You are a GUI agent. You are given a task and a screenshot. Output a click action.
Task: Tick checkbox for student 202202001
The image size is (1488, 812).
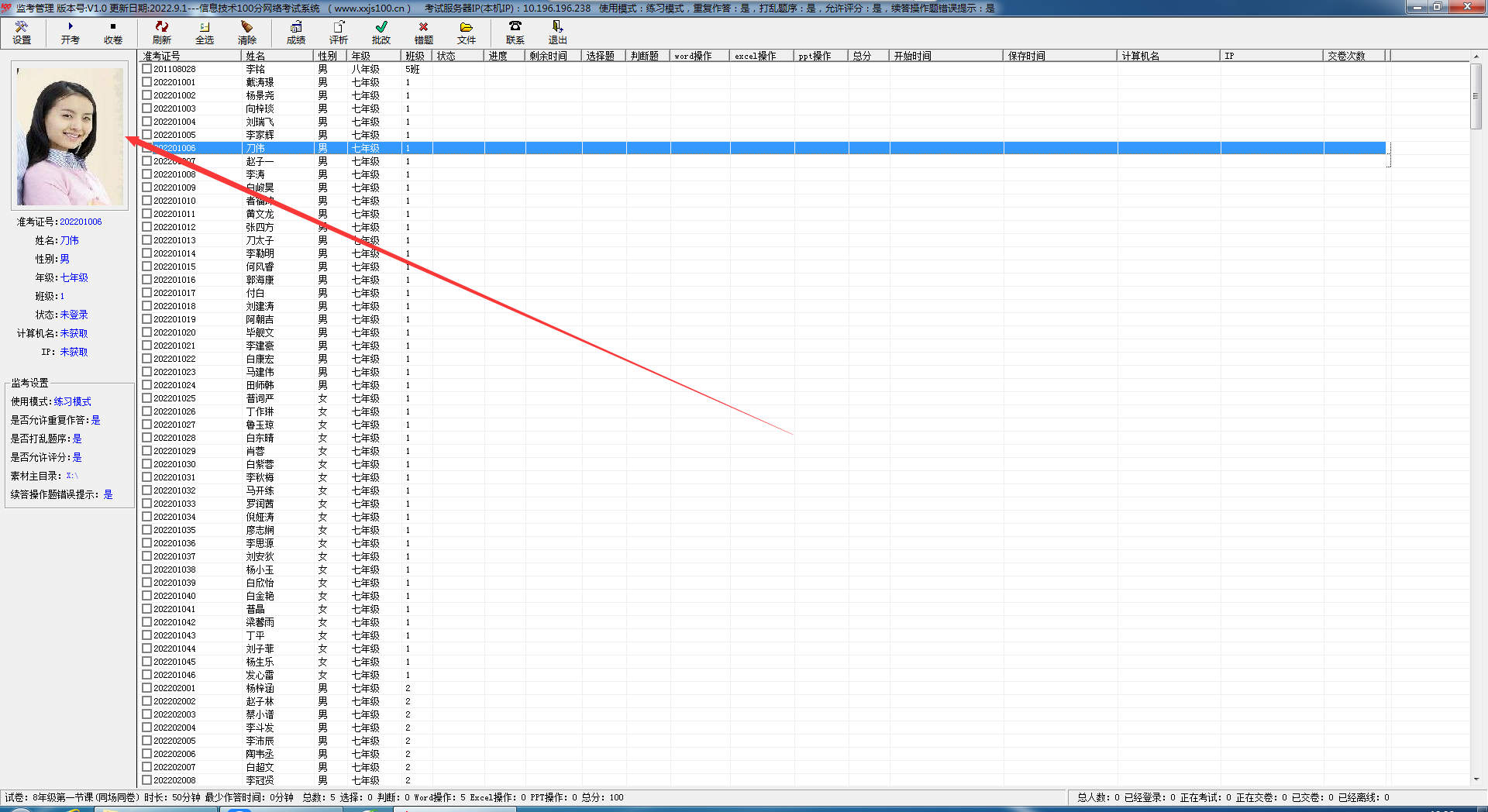(147, 688)
